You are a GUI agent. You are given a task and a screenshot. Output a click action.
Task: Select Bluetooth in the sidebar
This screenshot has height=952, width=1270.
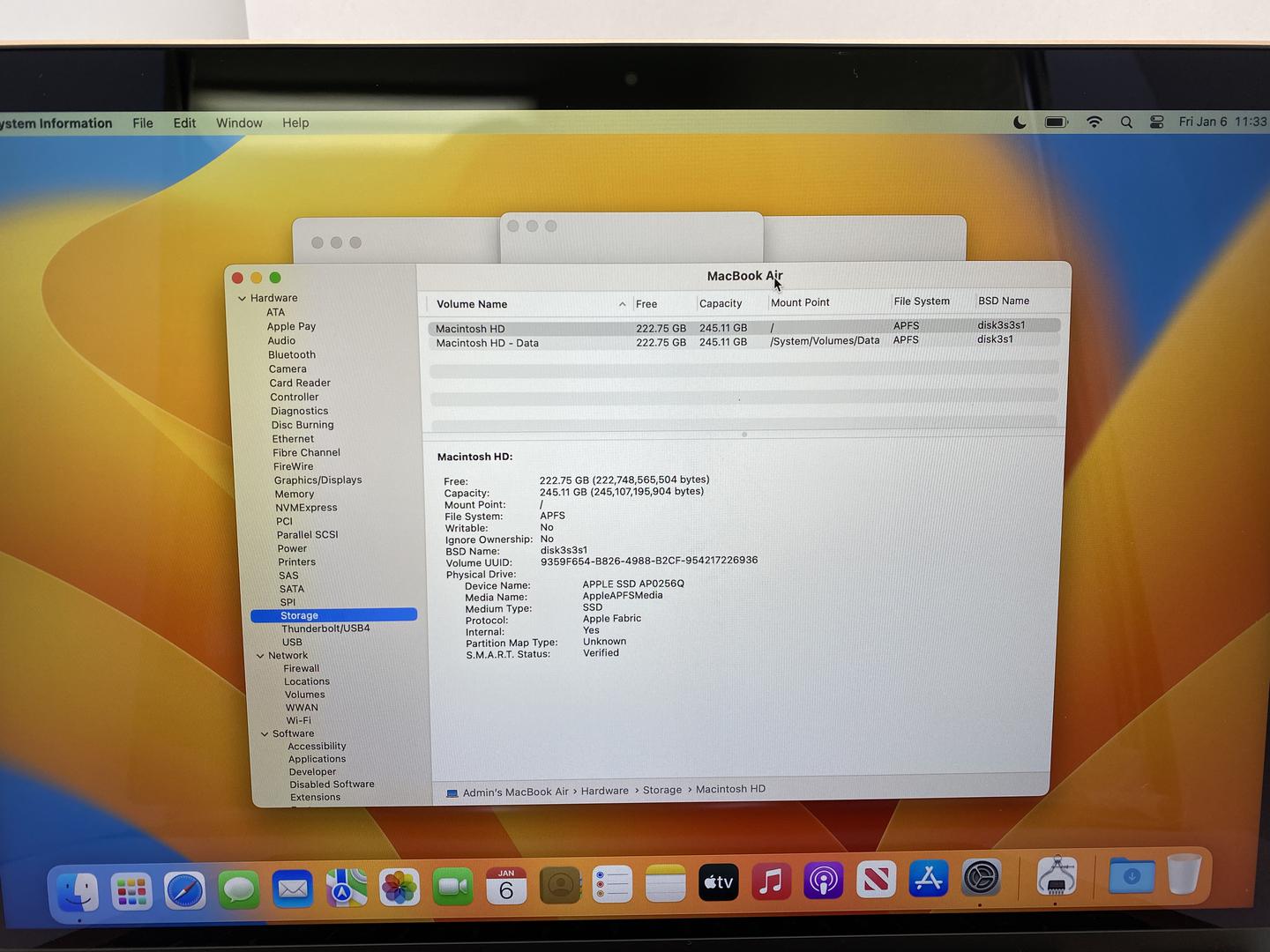[x=292, y=354]
